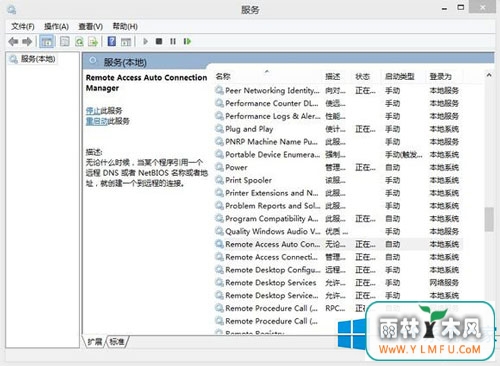Select the Peer Networking Identity service row
Viewport: 500px width, 366px height.
338,90
